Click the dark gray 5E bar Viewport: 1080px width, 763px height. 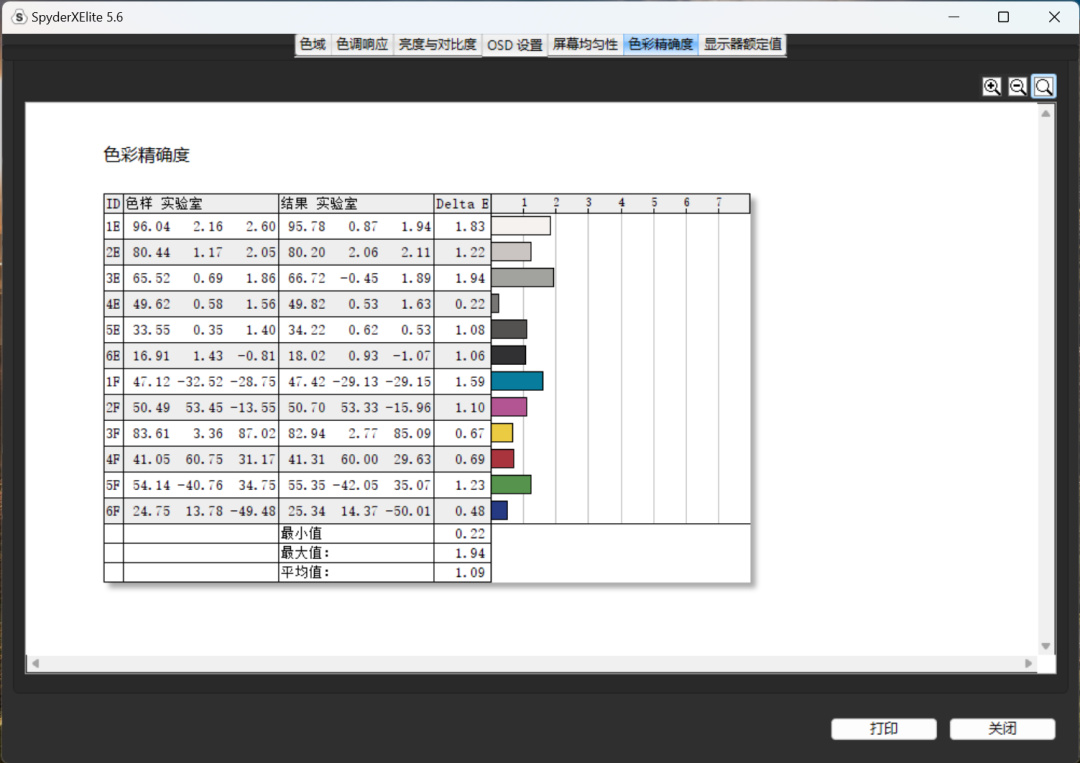pos(509,329)
